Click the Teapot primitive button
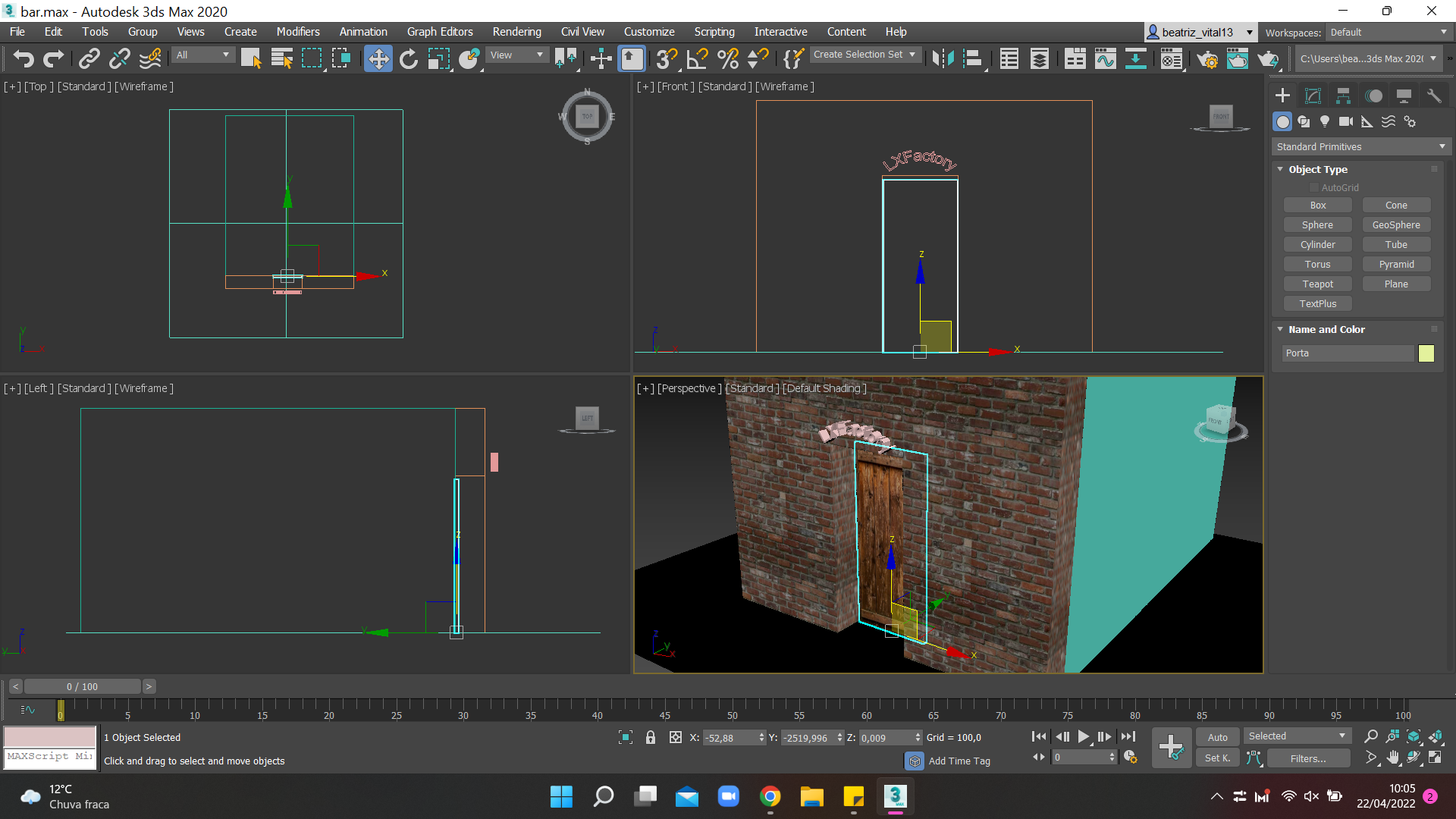The image size is (1456, 819). 1318,284
